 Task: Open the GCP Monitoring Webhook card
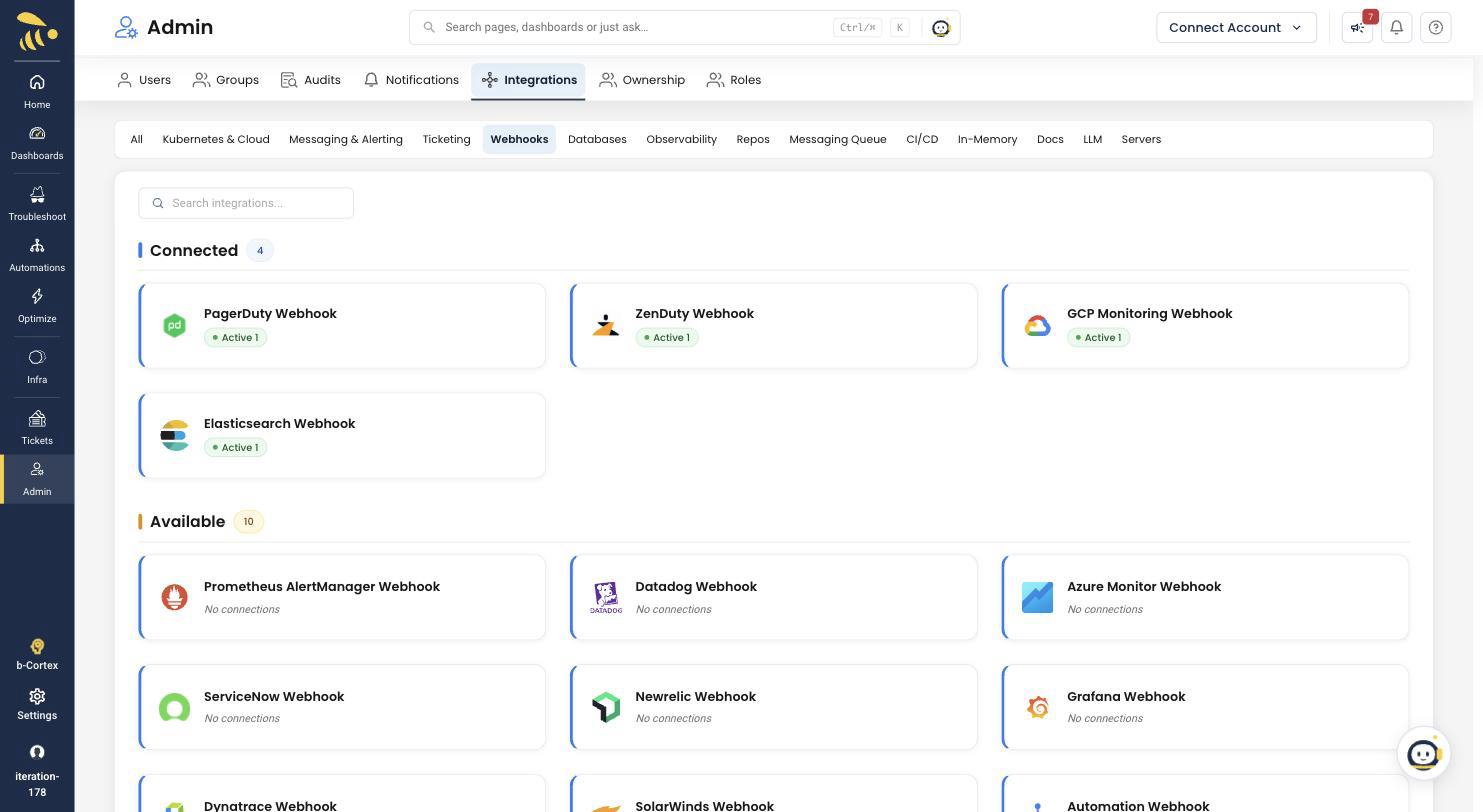click(x=1205, y=326)
